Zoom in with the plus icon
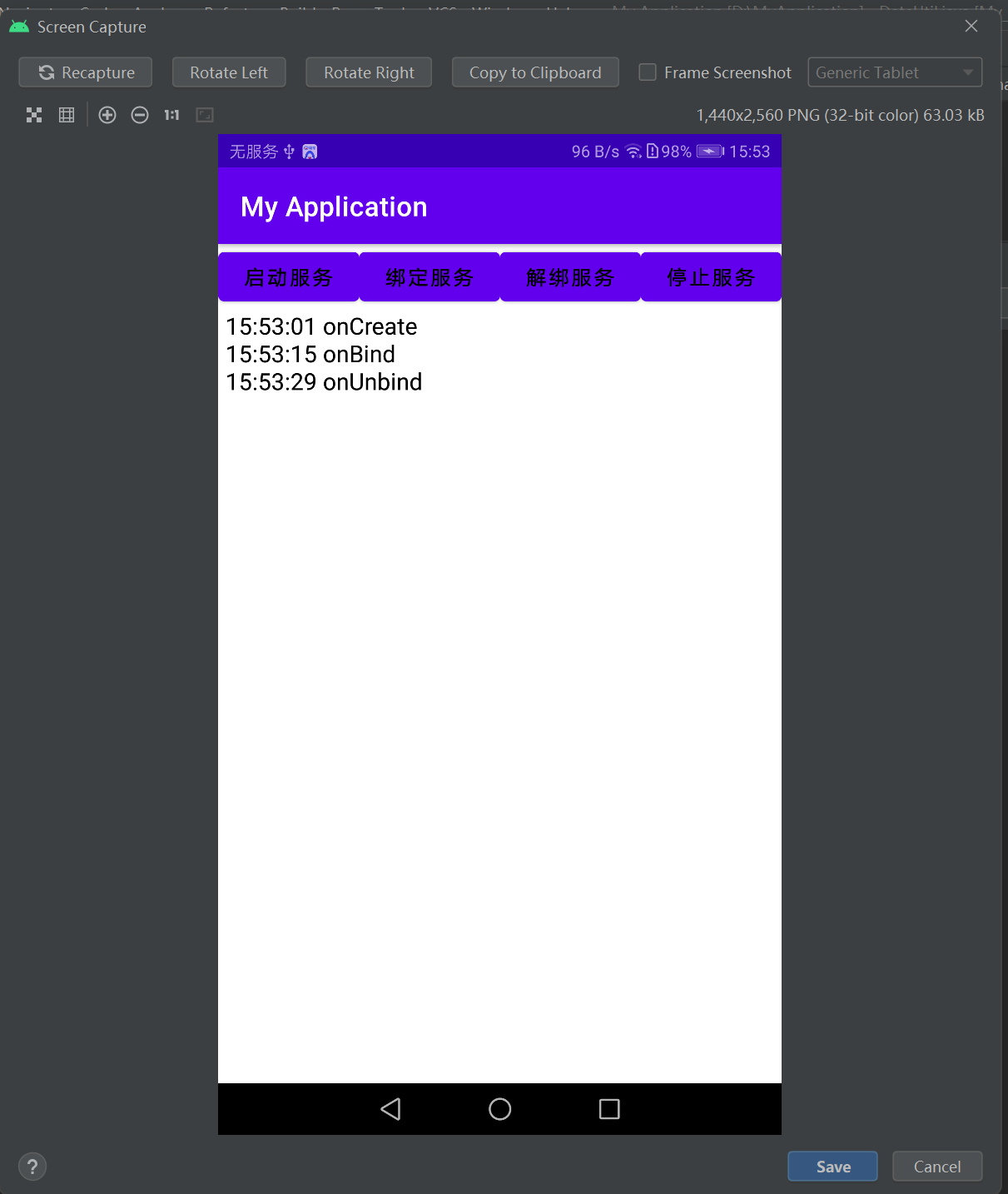This screenshot has width=1008, height=1194. [x=107, y=115]
